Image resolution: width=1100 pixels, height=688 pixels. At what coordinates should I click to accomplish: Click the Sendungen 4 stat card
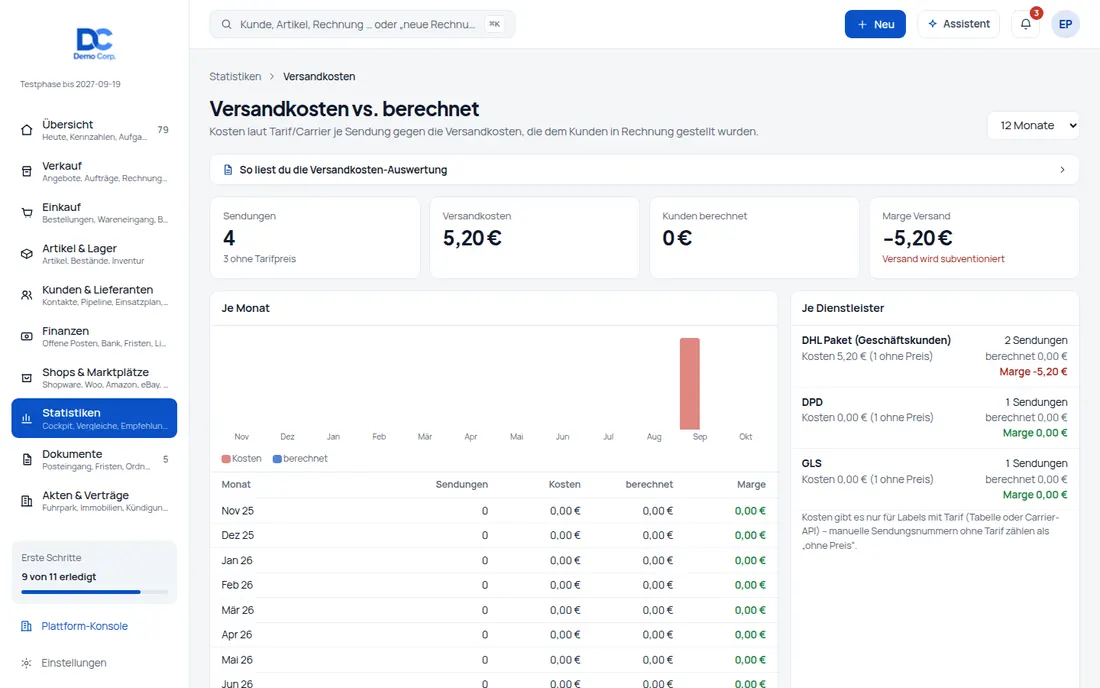315,238
